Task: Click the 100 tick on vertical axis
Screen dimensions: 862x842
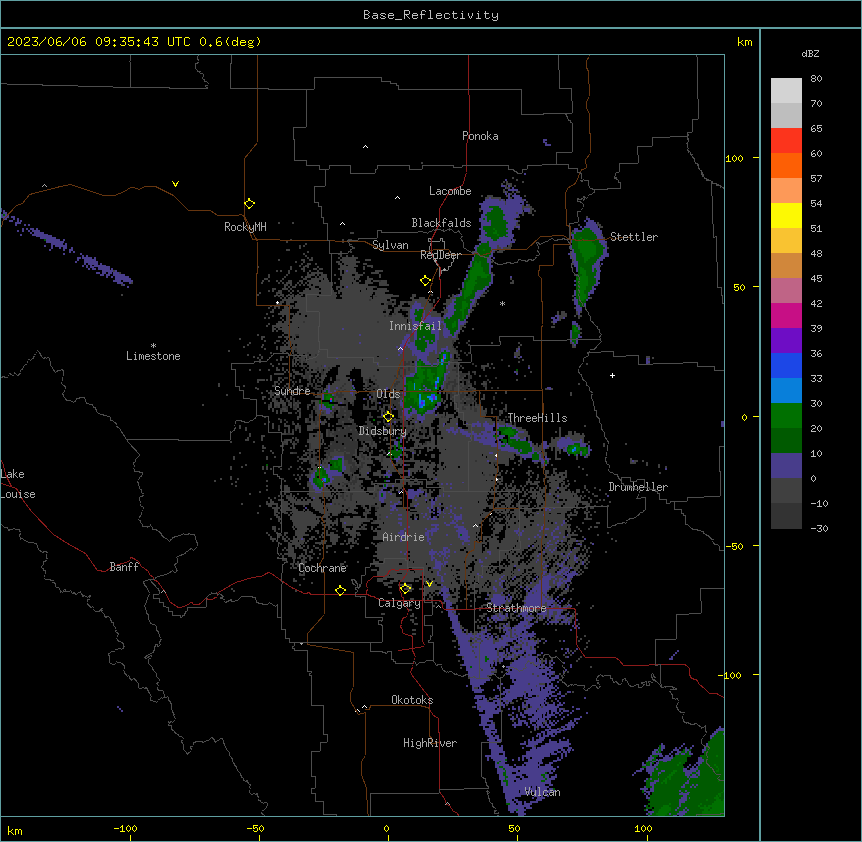Action: (734, 159)
